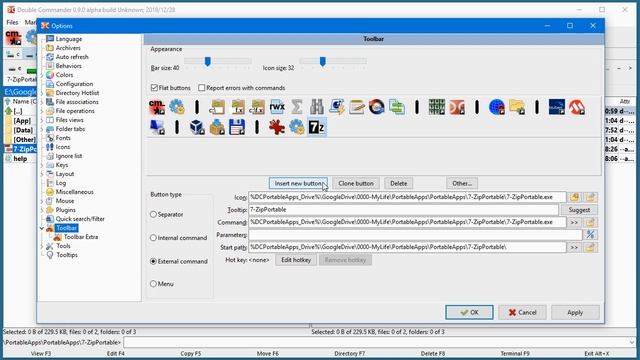Image resolution: width=640 pixels, height=360 pixels.
Task: Select the blue VirtualBox cube toolbar icon
Action: 197,127
